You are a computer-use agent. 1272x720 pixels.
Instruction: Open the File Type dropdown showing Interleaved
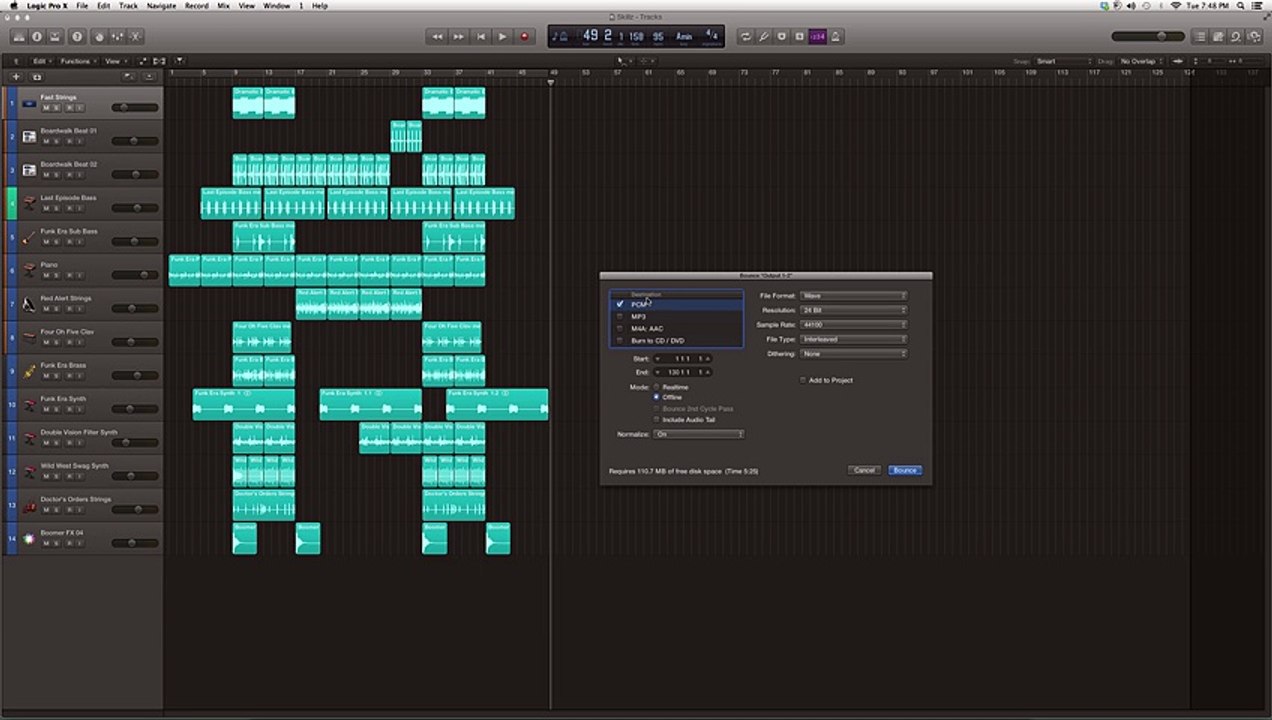point(854,339)
